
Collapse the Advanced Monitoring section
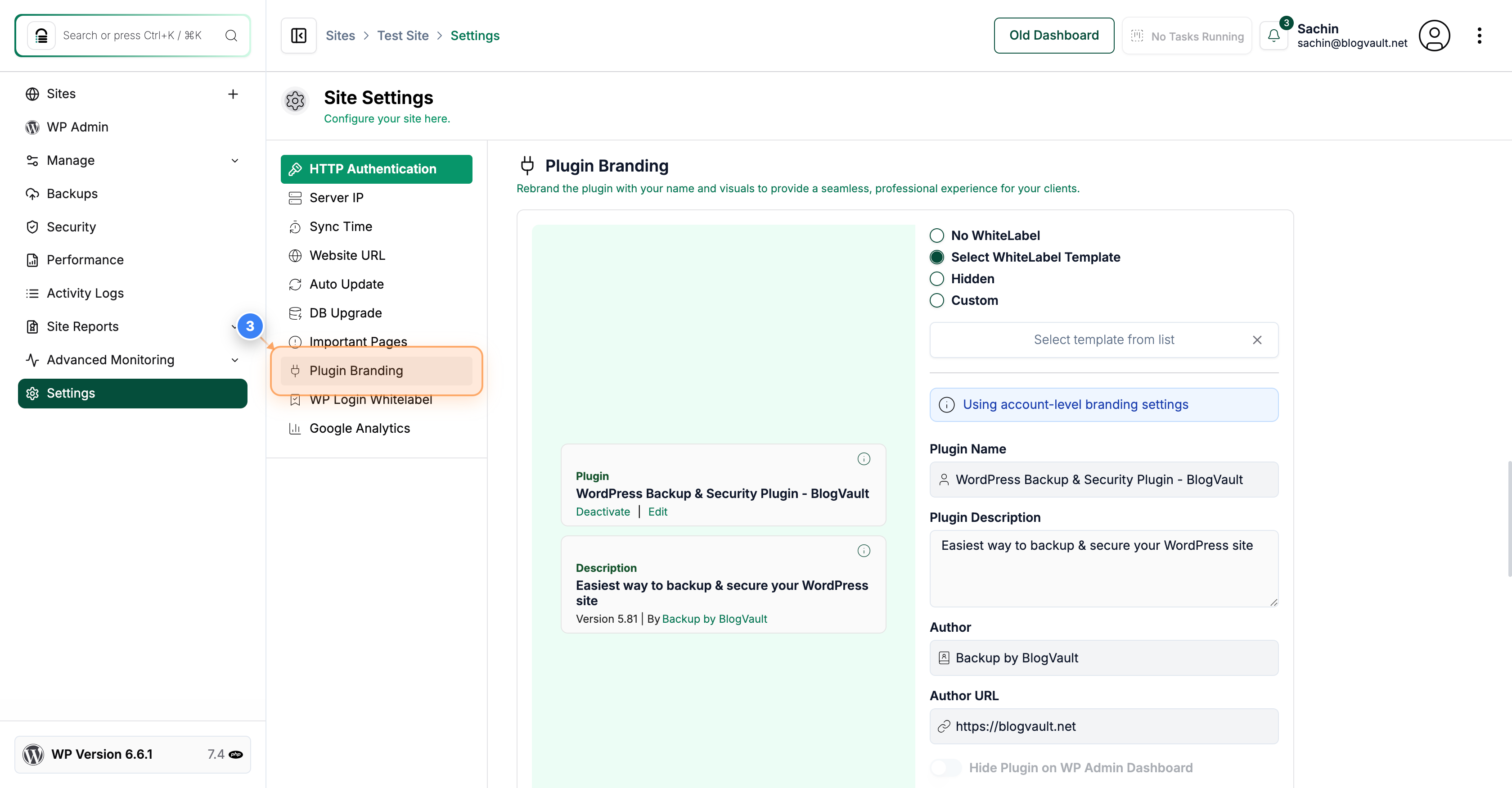235,360
